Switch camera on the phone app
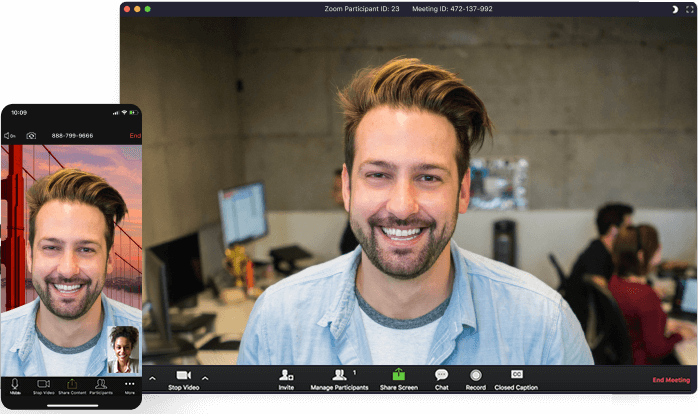 [31, 135]
